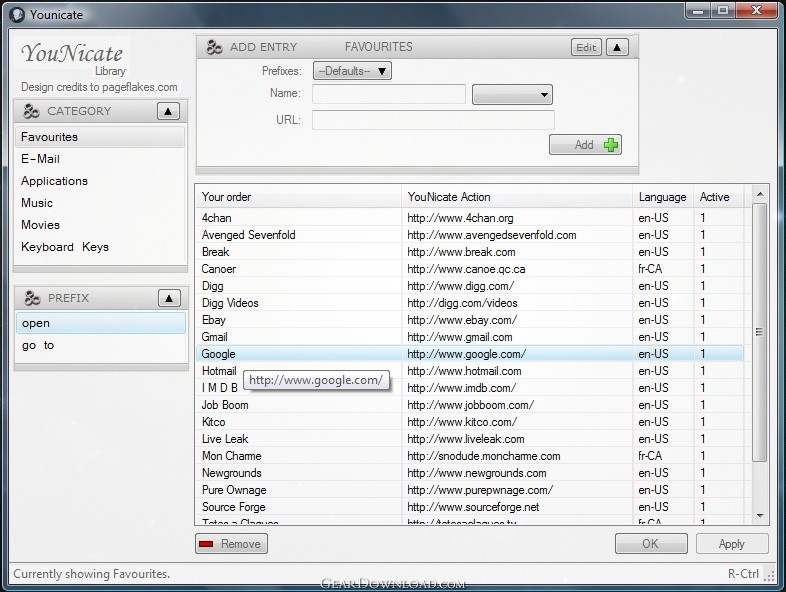Select the Job Boom entry
Viewport: 786px width, 592px height.
(x=470, y=405)
